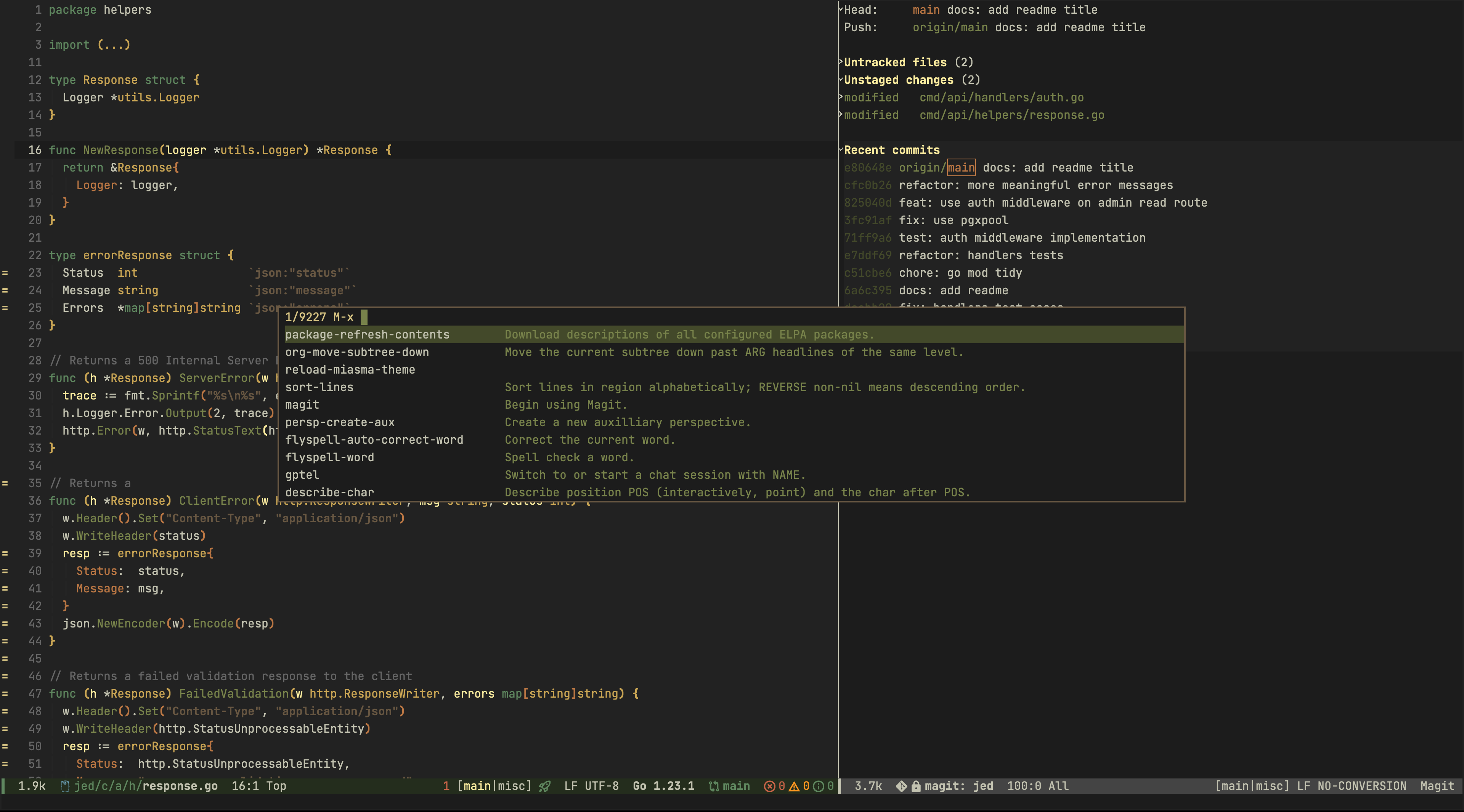The width and height of the screenshot is (1464, 812).
Task: Expand the diff for modified response.go
Action: (x=841, y=114)
